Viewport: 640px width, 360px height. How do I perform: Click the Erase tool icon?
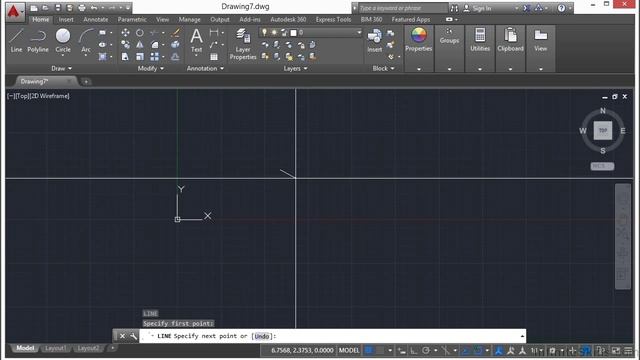point(176,32)
